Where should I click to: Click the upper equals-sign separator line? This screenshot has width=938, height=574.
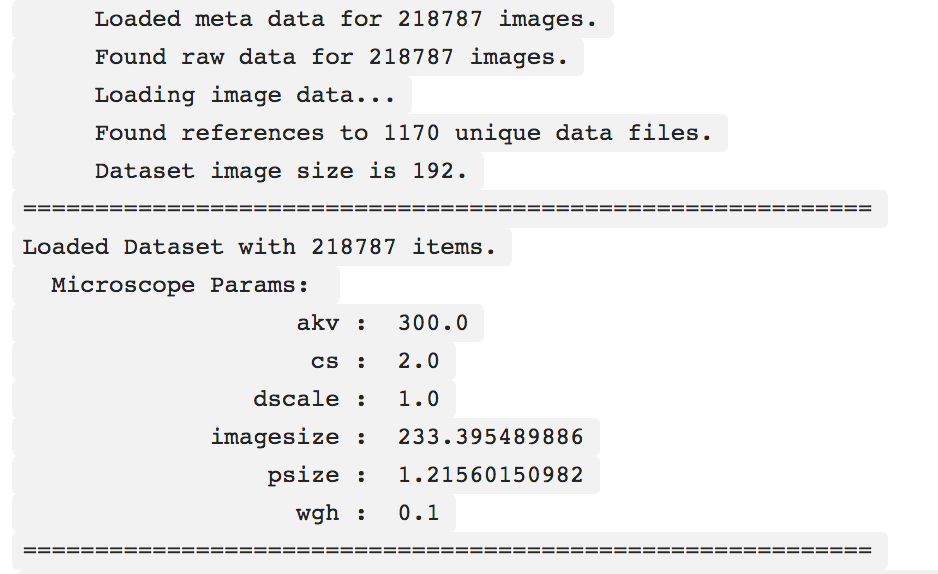click(x=447, y=209)
